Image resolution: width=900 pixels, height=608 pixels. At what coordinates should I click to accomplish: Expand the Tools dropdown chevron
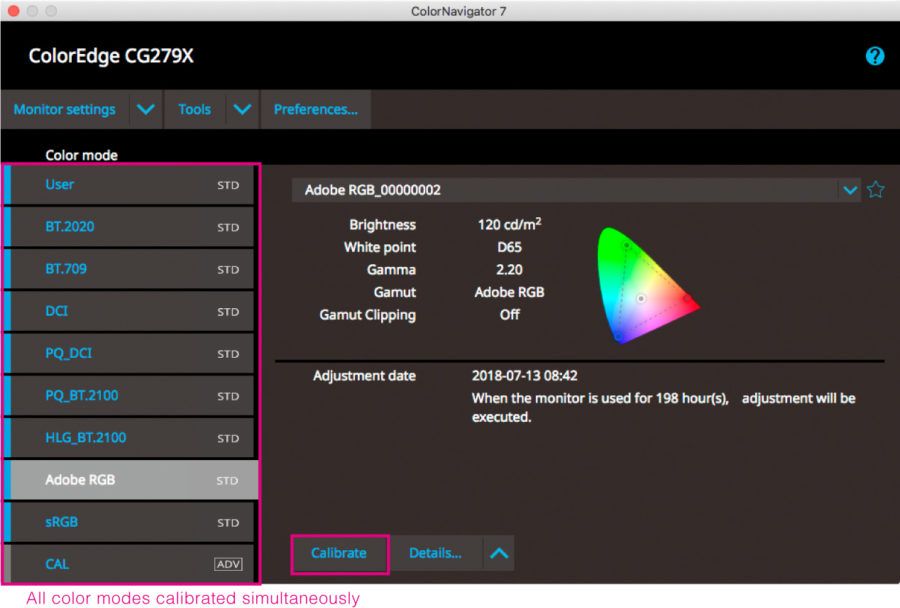coord(242,109)
